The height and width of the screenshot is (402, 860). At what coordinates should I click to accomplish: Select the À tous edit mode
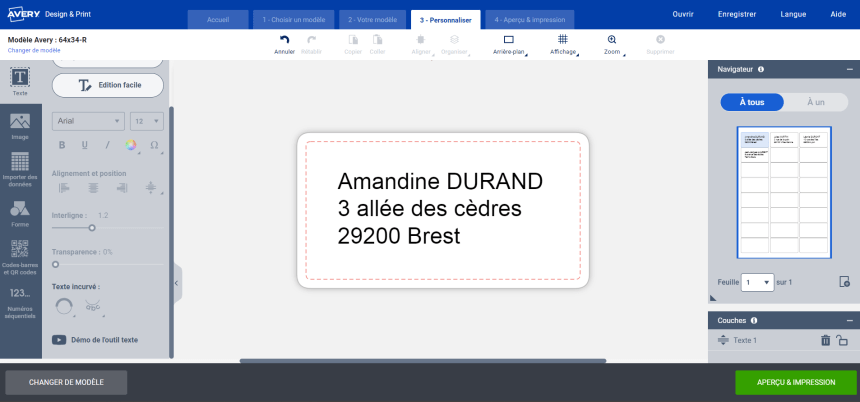coord(752,102)
